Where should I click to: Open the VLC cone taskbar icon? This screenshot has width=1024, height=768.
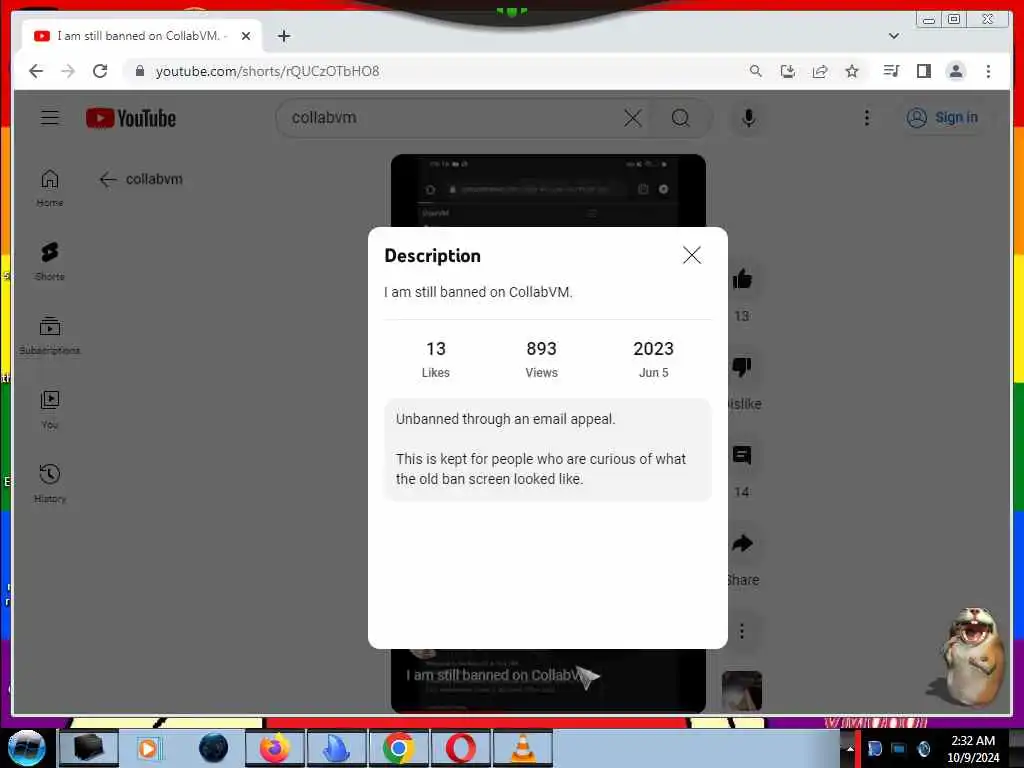click(522, 748)
